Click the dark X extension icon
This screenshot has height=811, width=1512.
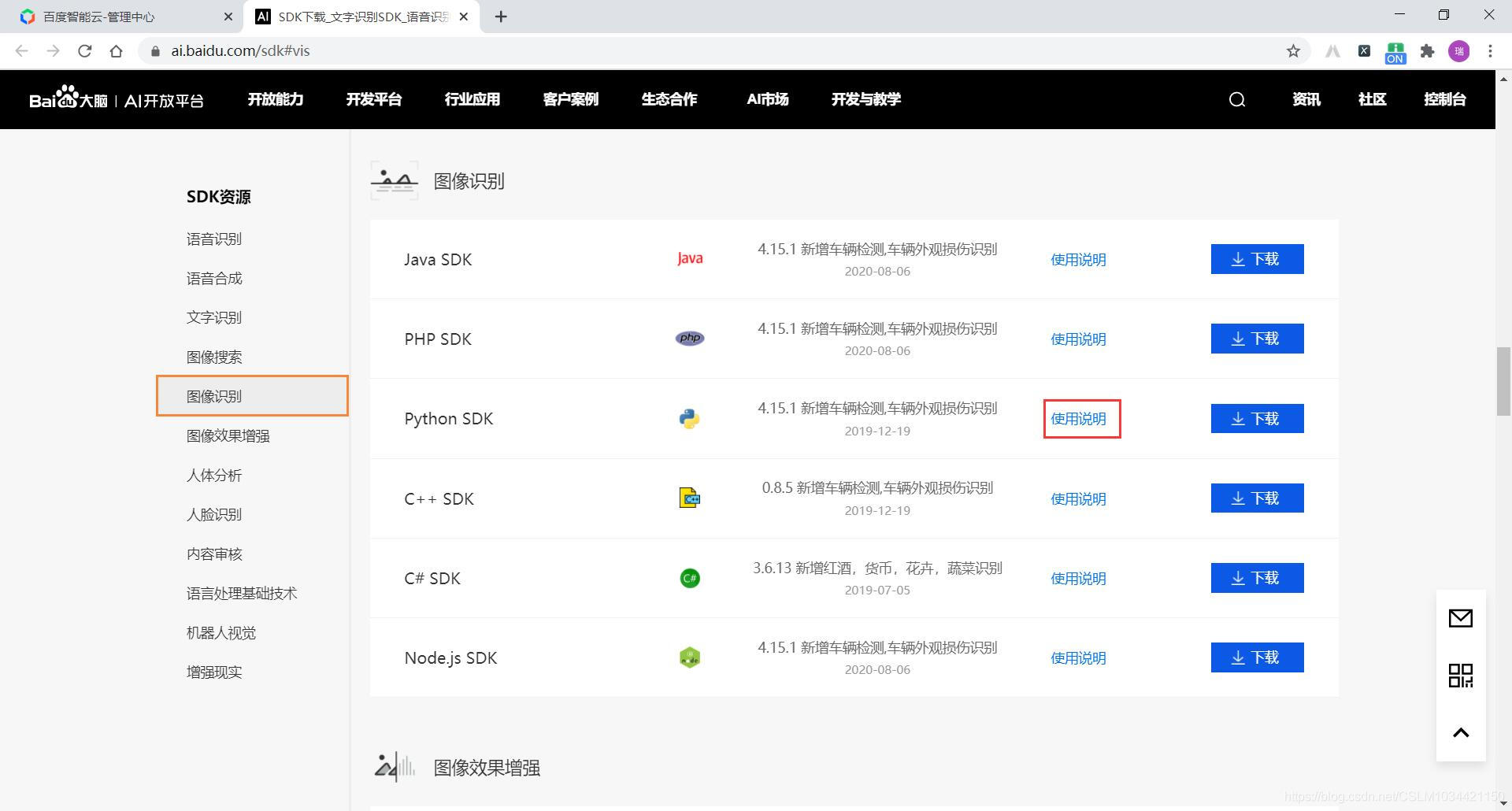point(1364,50)
